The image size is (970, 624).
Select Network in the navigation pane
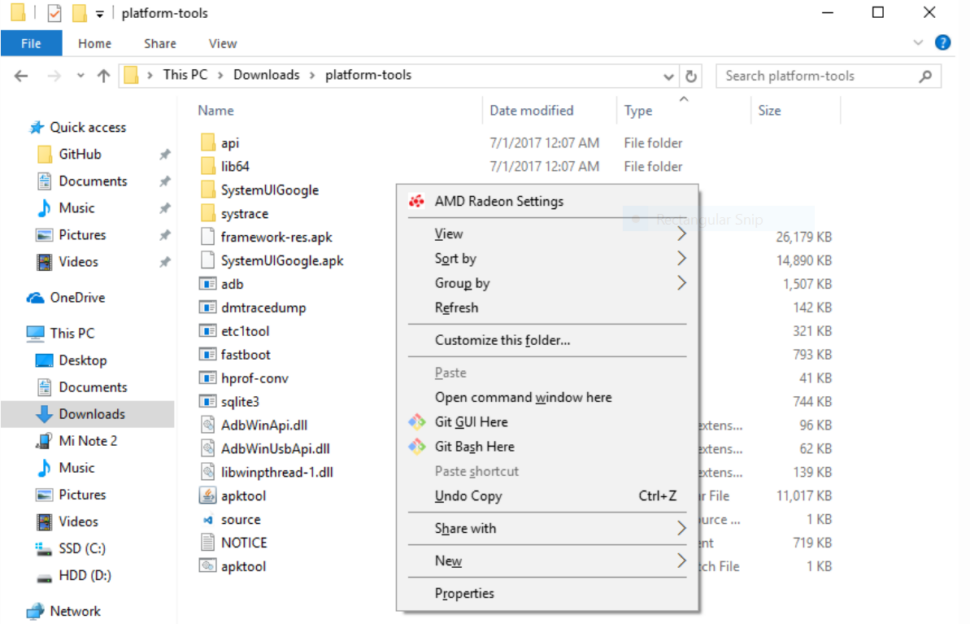75,611
